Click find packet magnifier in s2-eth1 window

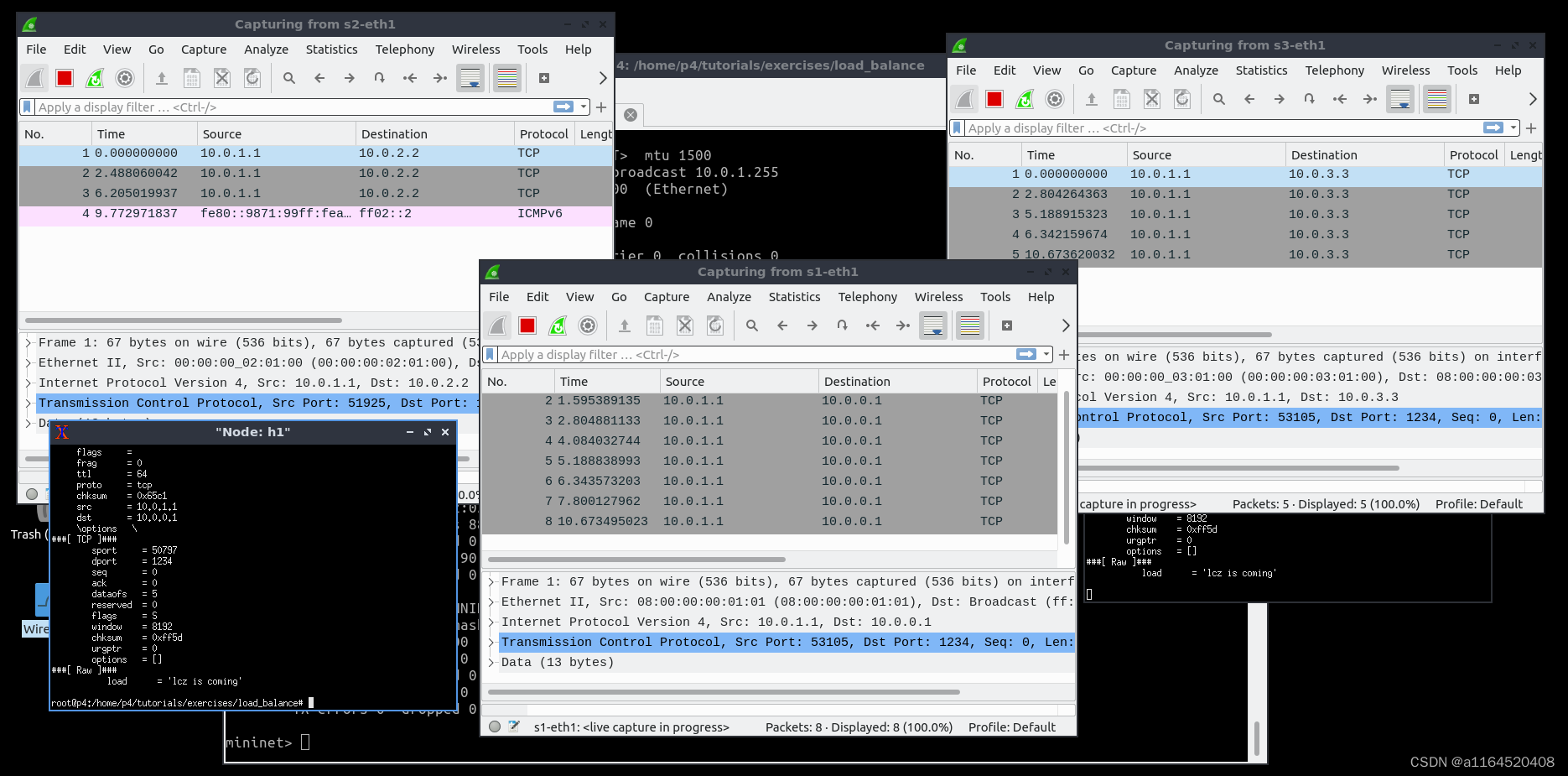289,78
